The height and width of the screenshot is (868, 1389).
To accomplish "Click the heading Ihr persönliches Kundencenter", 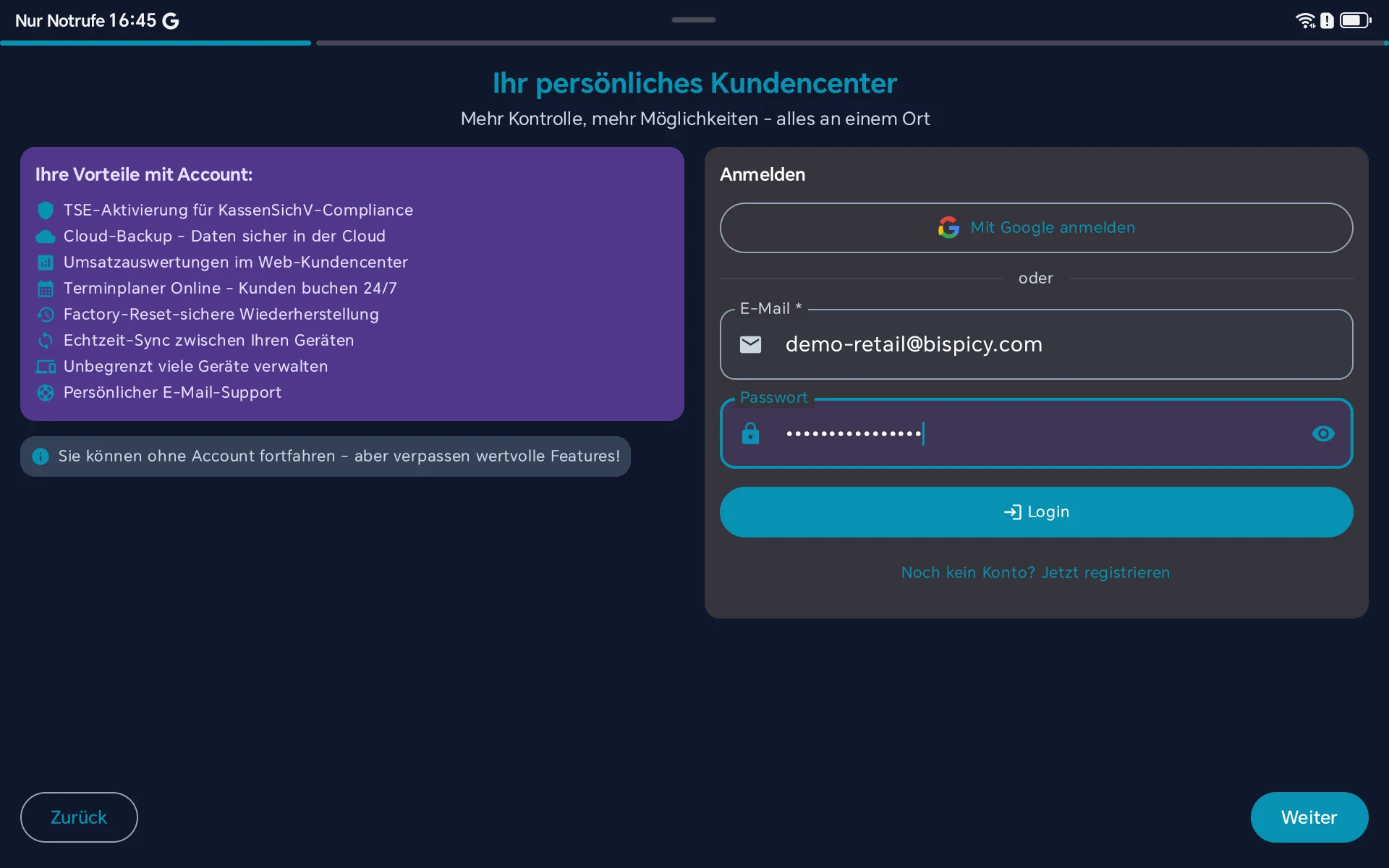I will pos(694,83).
